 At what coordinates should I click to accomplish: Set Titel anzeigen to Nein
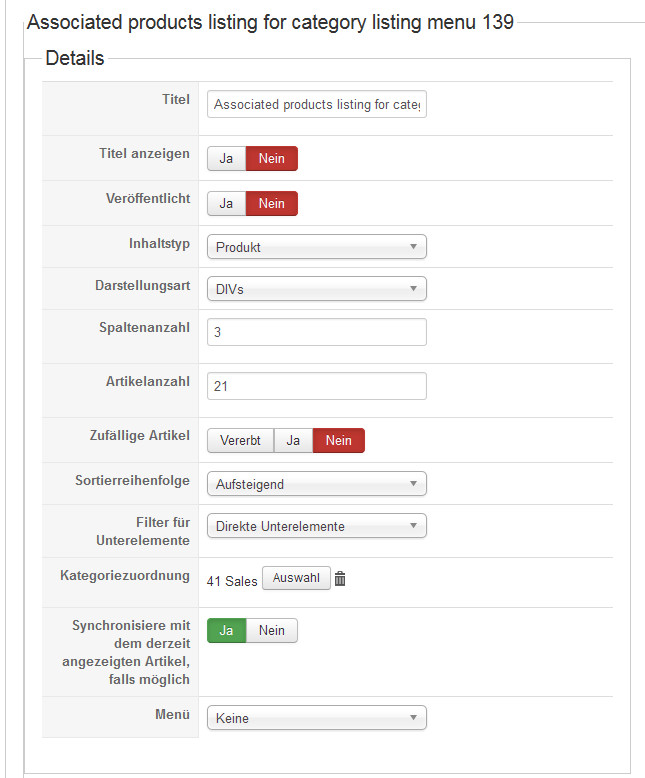click(272, 159)
